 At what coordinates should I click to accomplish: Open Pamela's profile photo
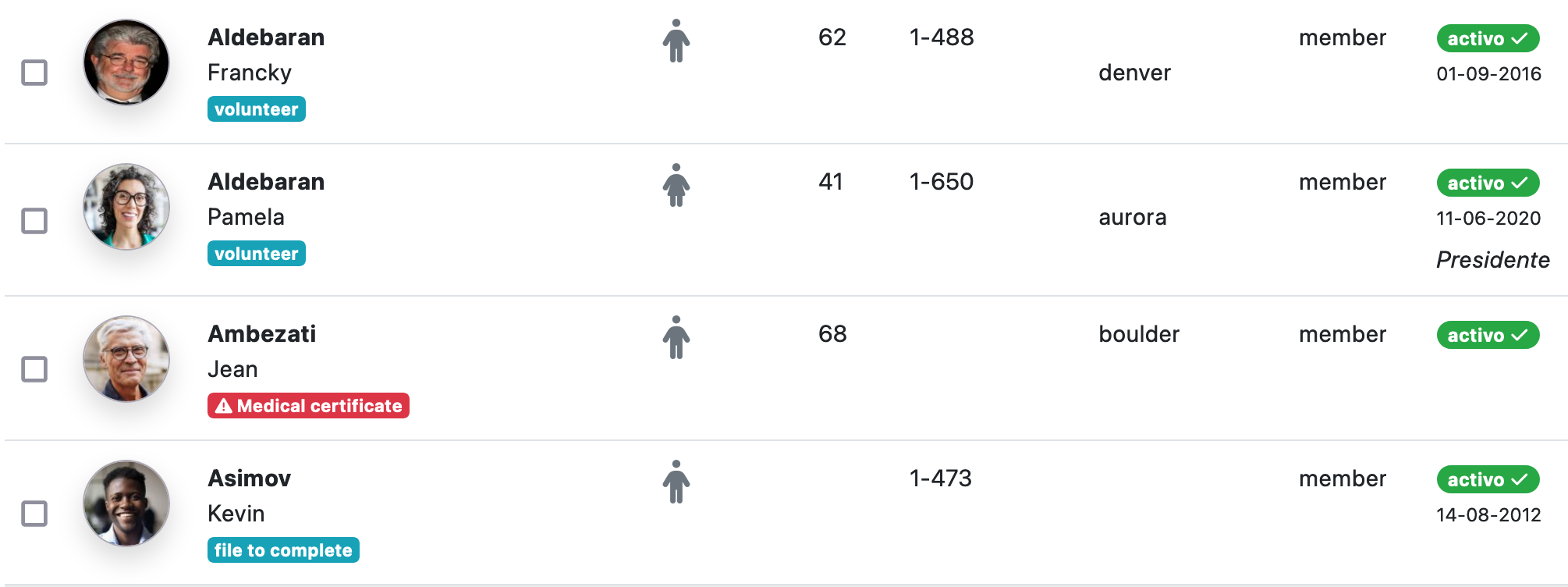126,207
